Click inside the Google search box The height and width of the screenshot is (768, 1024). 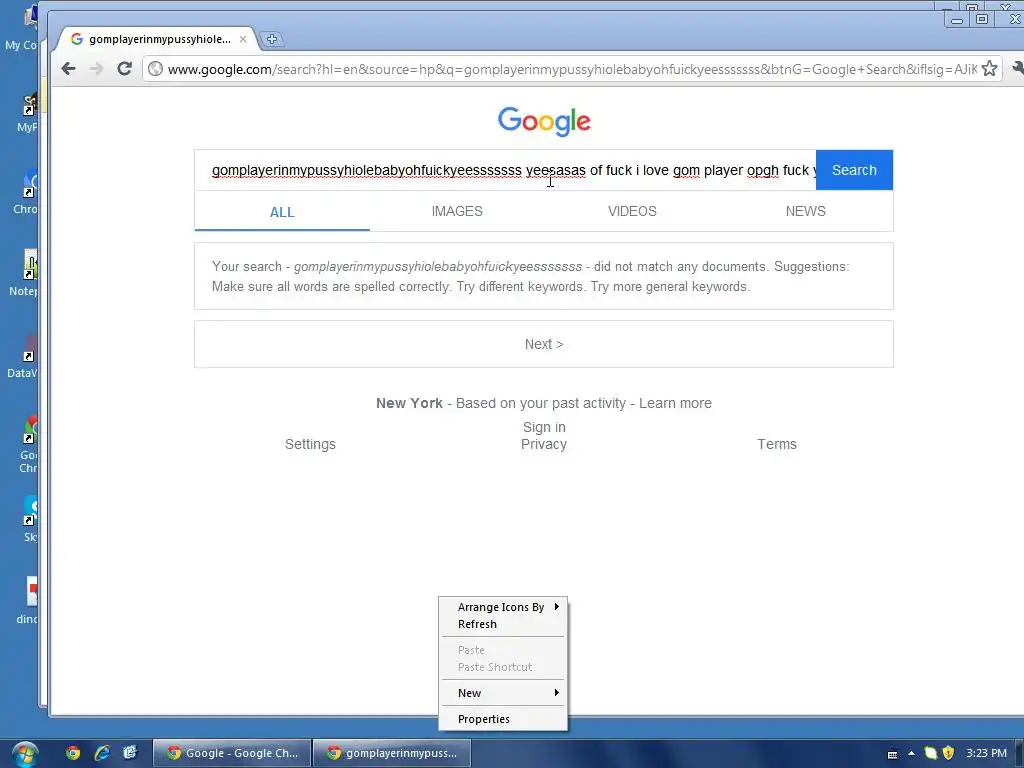(x=505, y=170)
